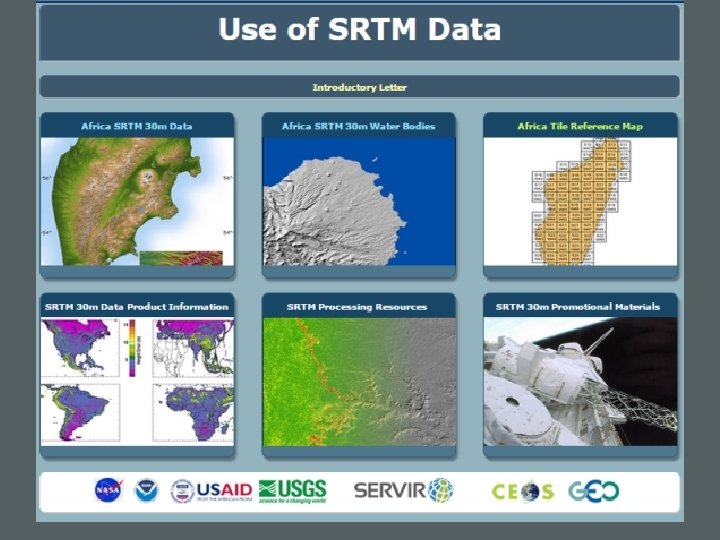The image size is (720, 540).
Task: Click the Africa terrain elevation thumbnail
Action: click(x=137, y=202)
